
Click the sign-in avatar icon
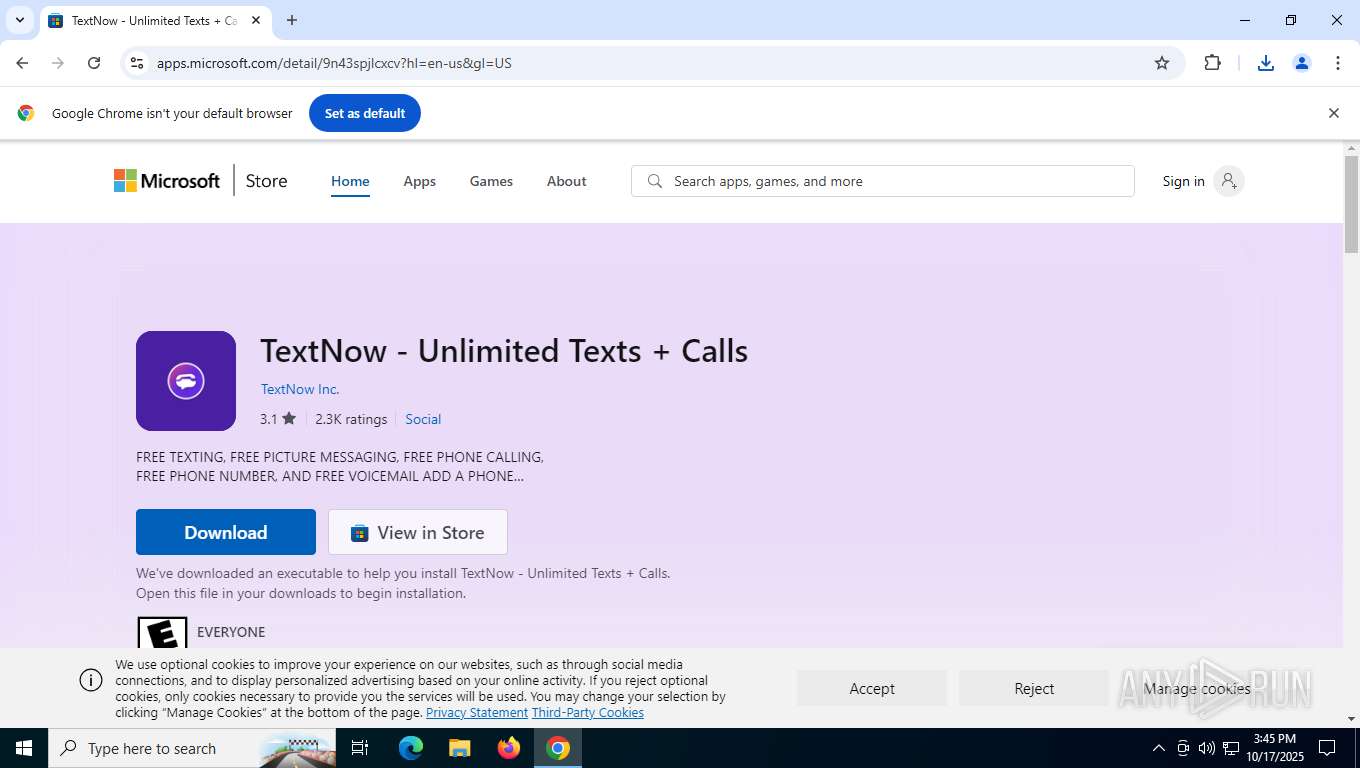tap(1229, 181)
